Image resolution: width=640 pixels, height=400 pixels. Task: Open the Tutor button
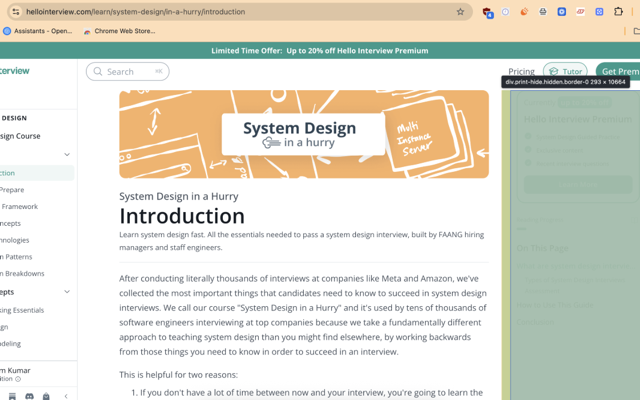[x=565, y=71]
